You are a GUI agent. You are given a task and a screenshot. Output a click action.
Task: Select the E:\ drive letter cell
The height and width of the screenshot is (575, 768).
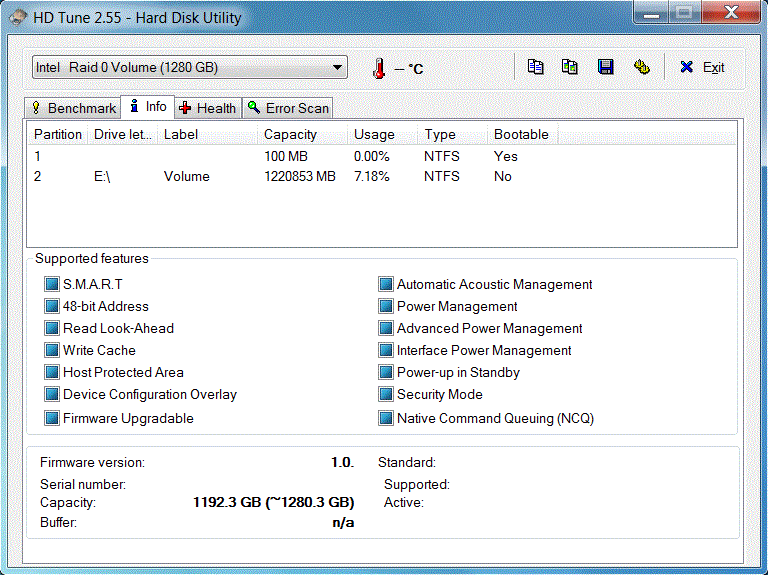tap(102, 176)
